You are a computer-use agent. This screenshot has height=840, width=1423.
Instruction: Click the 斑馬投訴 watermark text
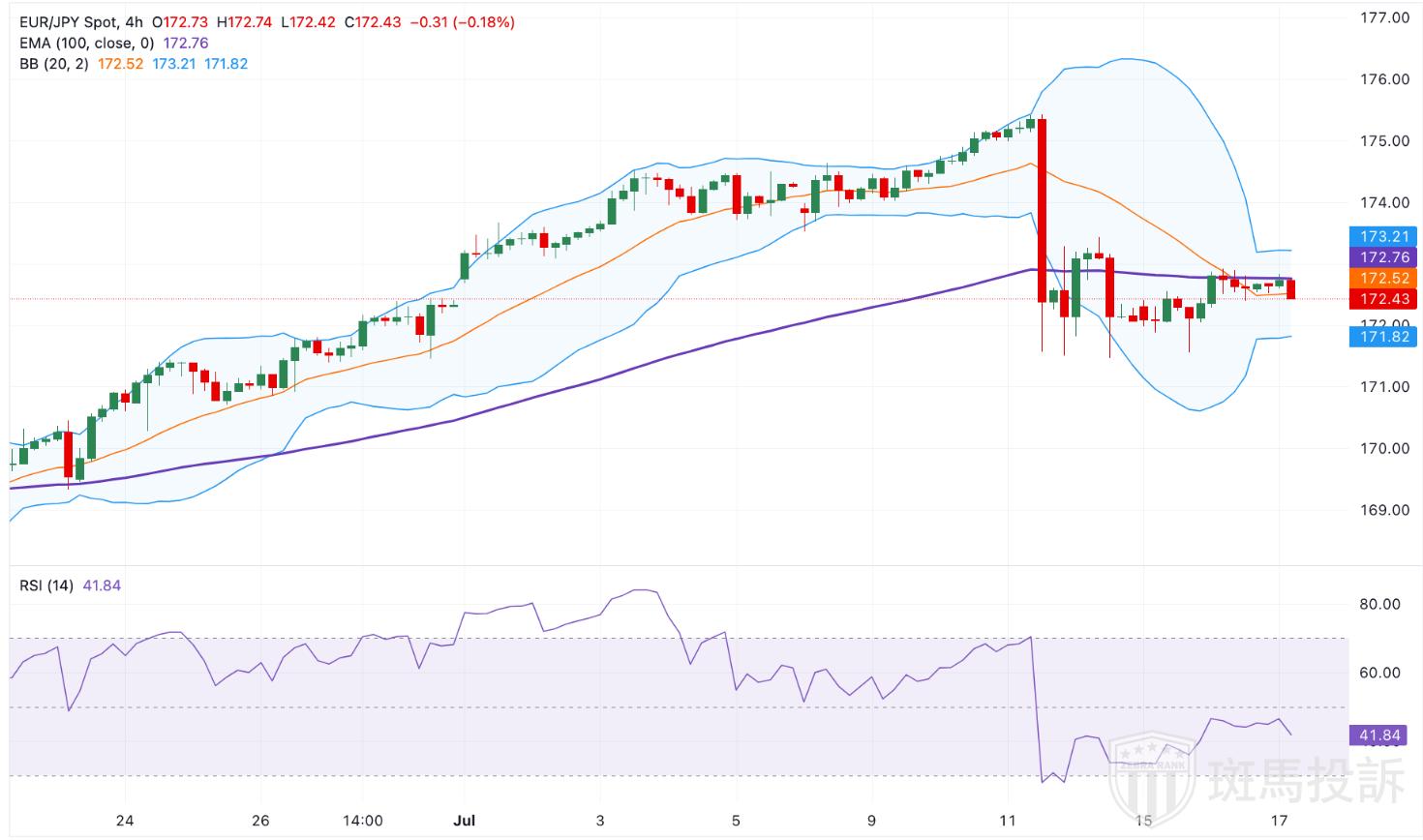point(1307,780)
